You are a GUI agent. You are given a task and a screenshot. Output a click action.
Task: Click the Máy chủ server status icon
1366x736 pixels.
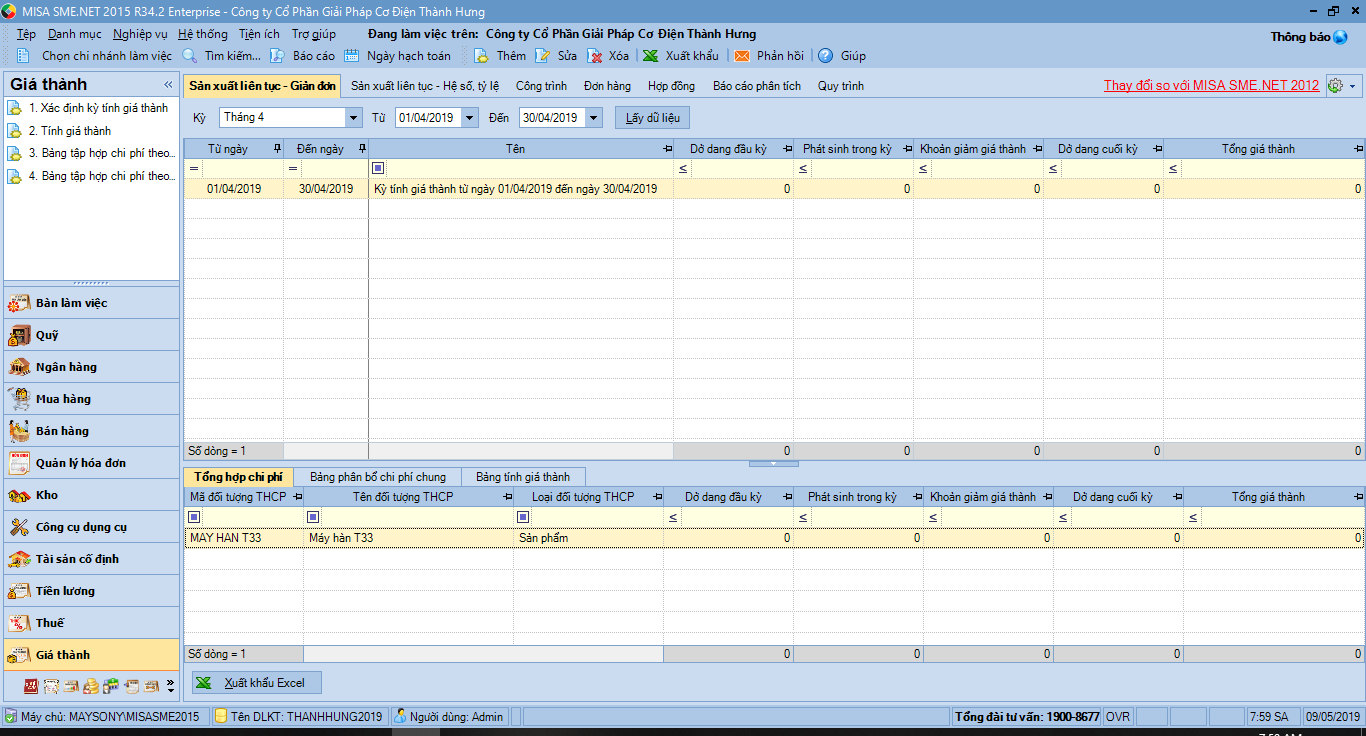pyautogui.click(x=10, y=717)
